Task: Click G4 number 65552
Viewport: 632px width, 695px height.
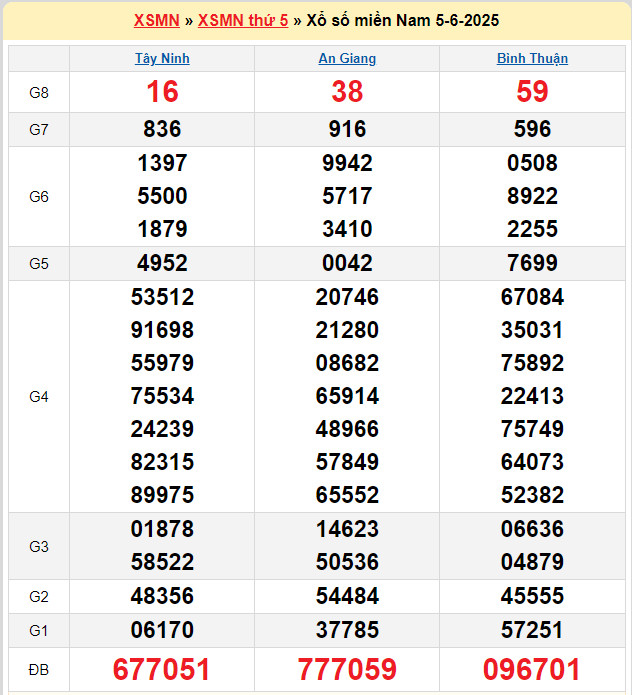Action: (347, 495)
